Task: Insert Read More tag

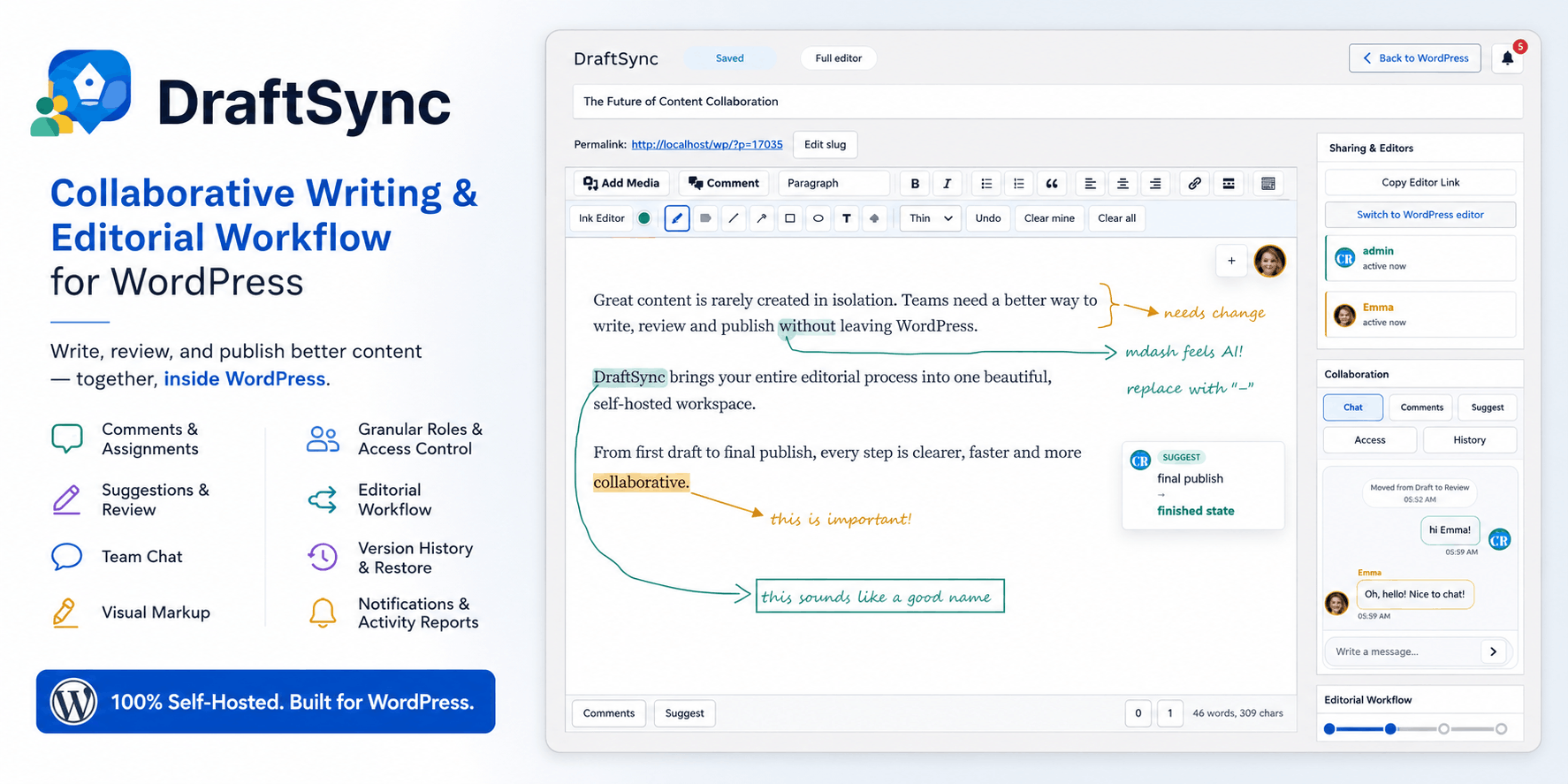Action: coord(1229,183)
